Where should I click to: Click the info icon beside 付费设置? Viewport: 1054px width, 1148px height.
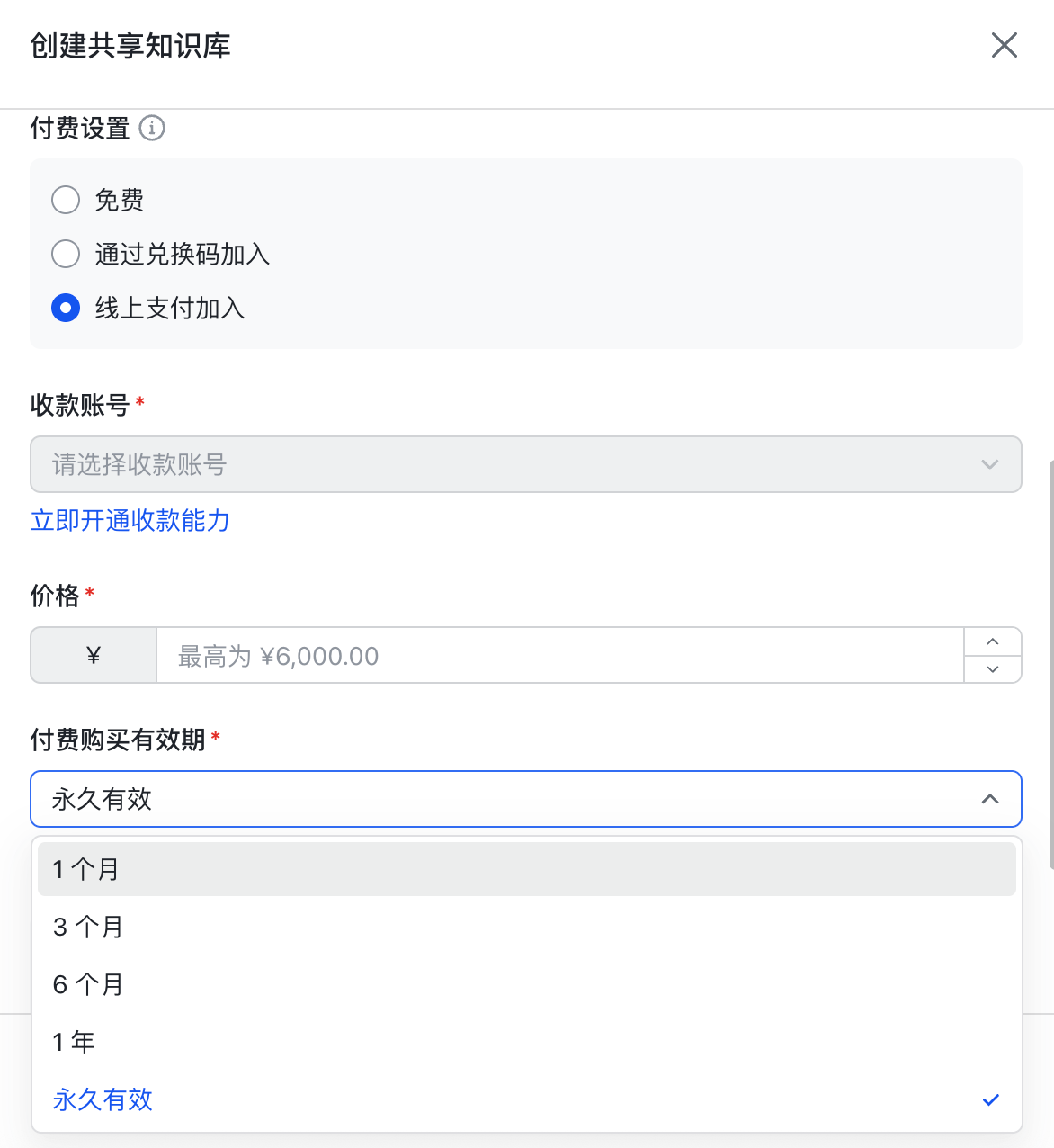pyautogui.click(x=152, y=129)
